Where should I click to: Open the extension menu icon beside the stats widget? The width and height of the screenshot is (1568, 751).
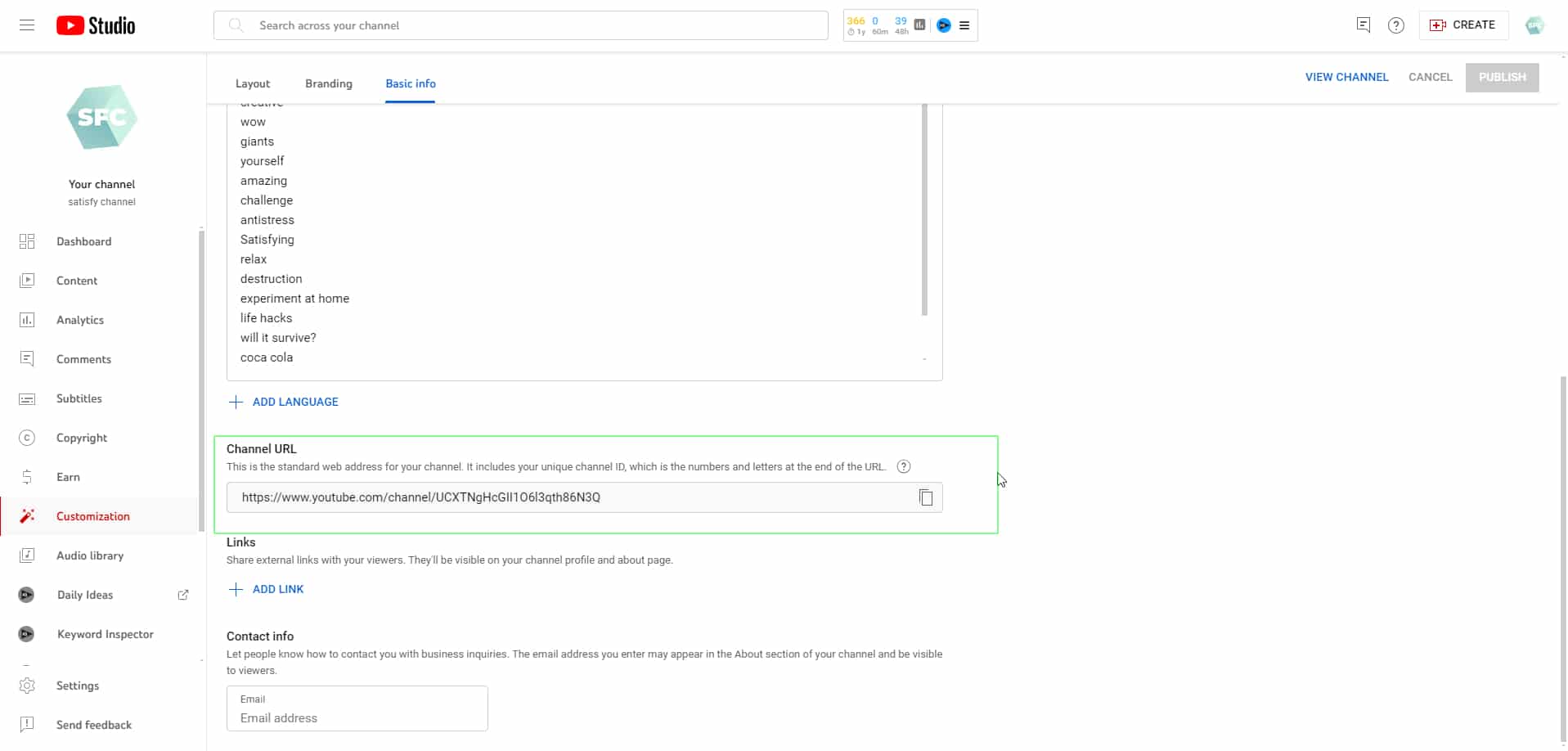coord(964,25)
